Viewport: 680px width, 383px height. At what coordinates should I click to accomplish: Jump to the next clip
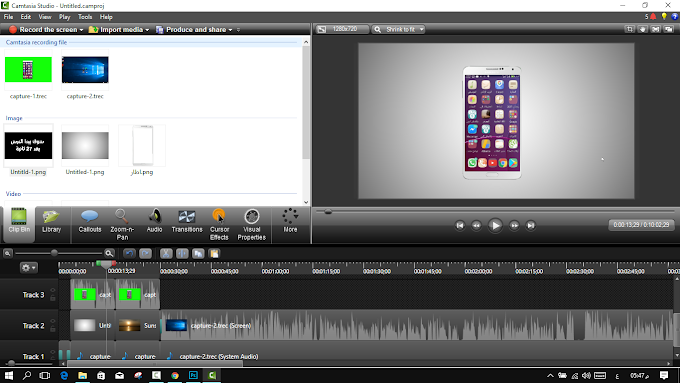click(x=530, y=226)
